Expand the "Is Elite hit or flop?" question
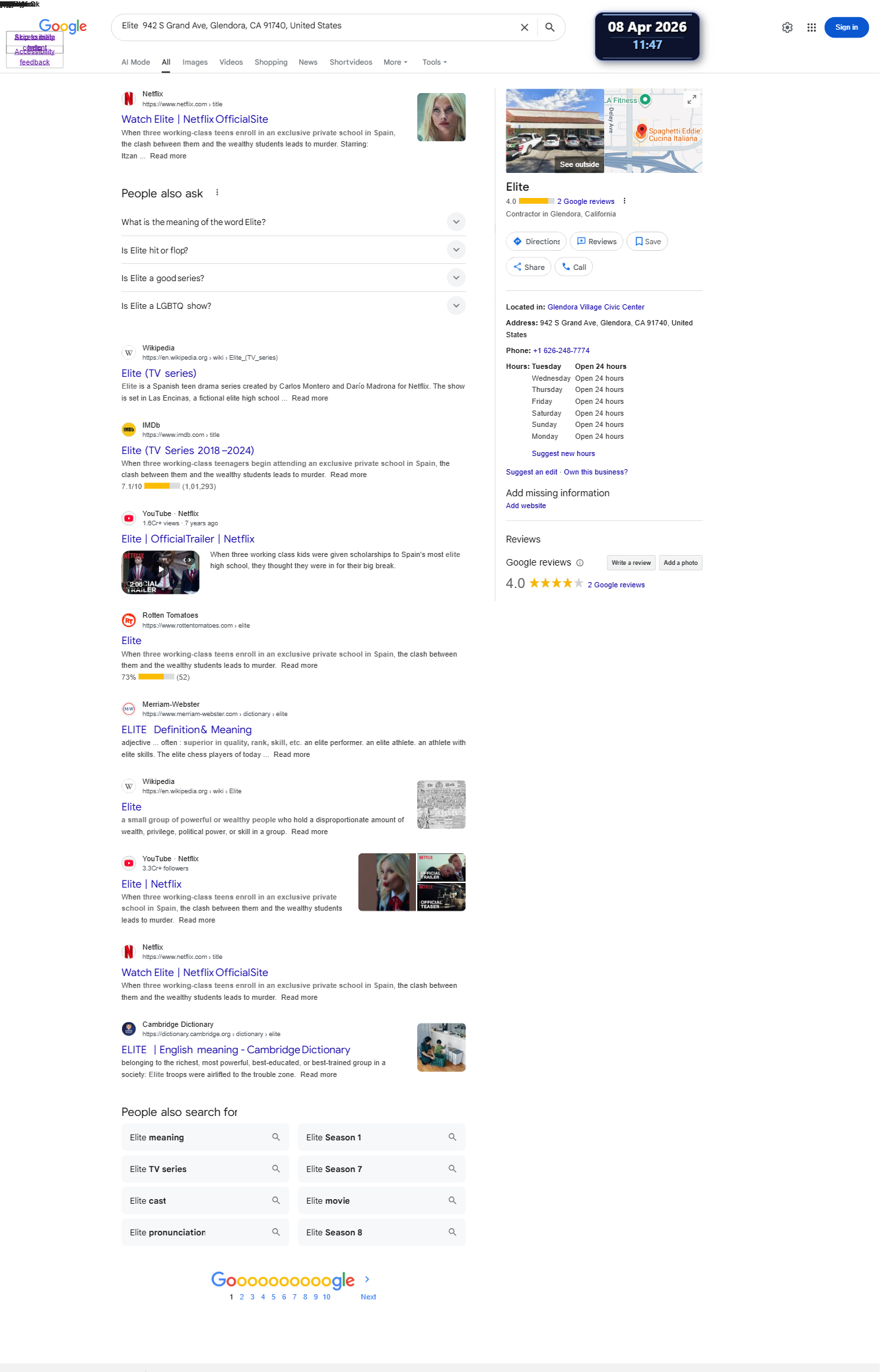Viewport: 890px width, 1372px height. pyautogui.click(x=293, y=250)
